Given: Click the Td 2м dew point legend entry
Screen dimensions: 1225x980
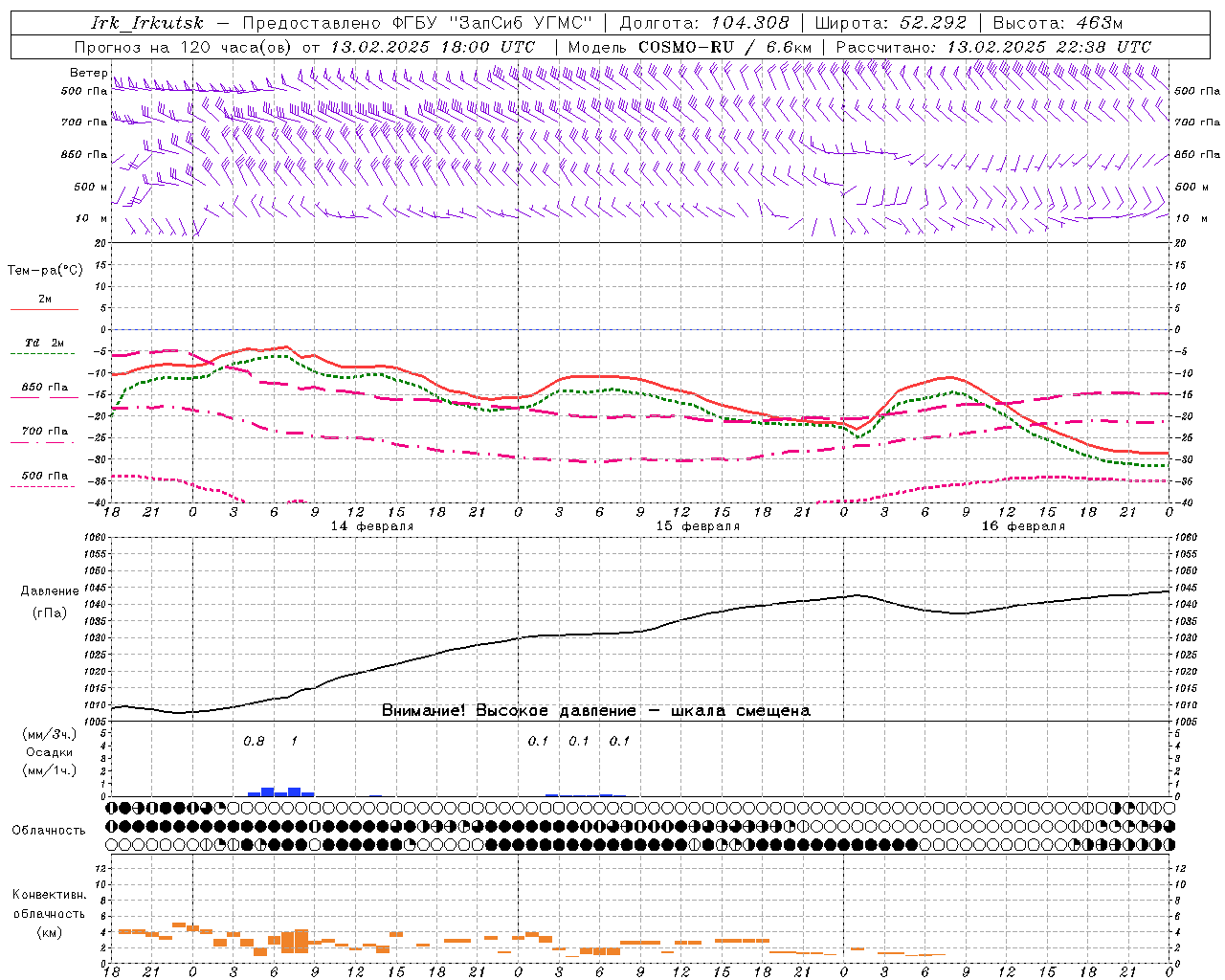Looking at the screenshot, I should [x=45, y=343].
